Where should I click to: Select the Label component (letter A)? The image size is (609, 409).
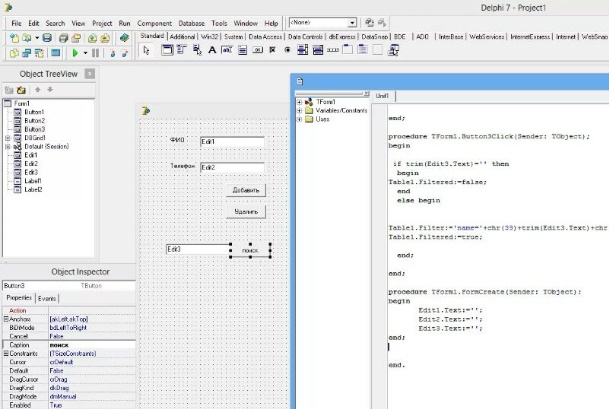212,50
